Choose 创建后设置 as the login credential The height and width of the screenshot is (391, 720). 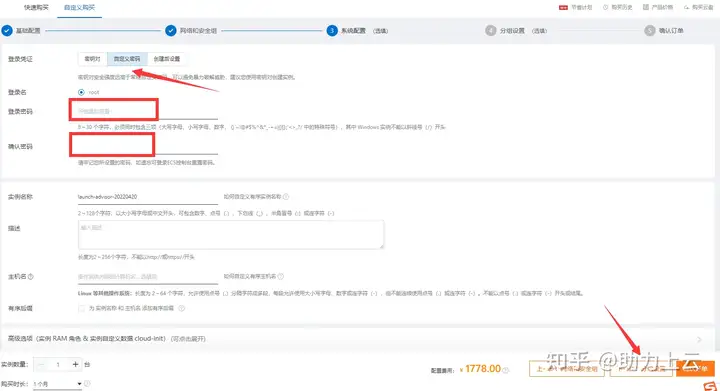click(167, 59)
